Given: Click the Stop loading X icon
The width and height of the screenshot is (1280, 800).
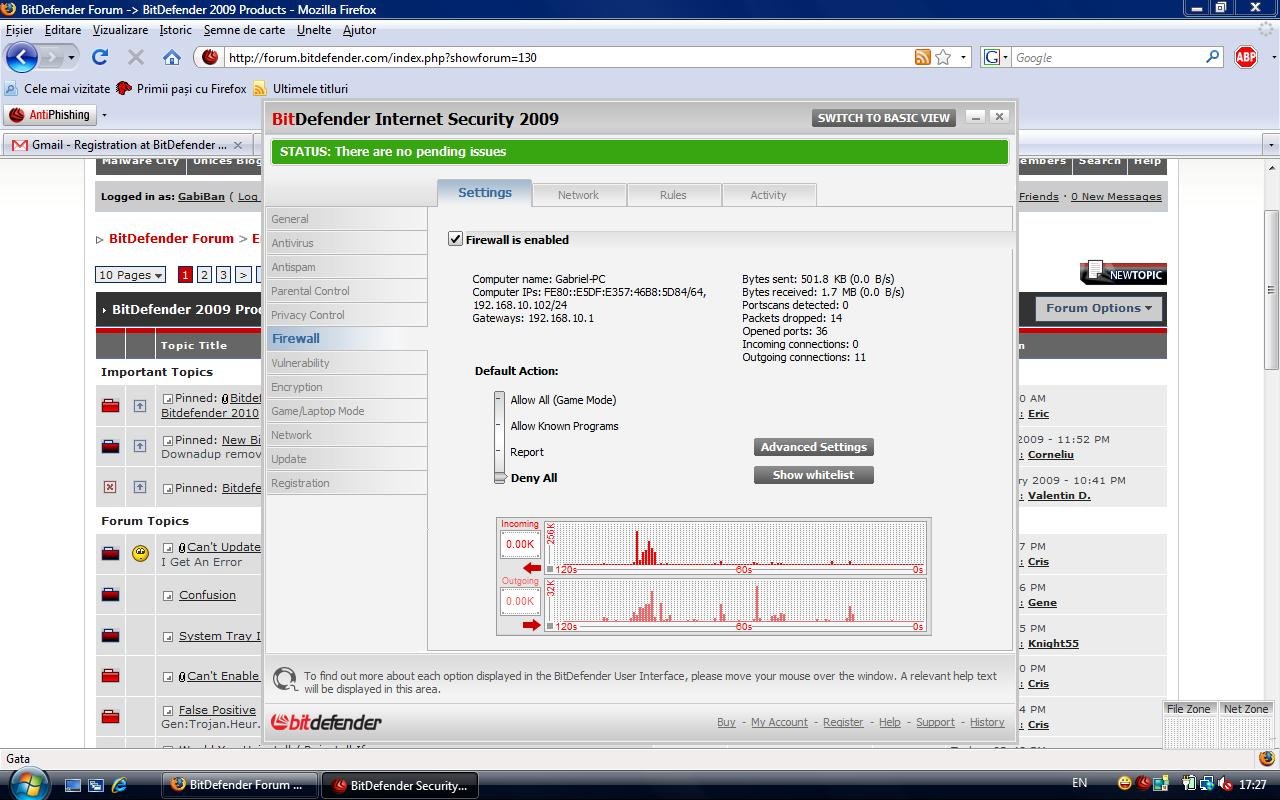Looking at the screenshot, I should 136,57.
